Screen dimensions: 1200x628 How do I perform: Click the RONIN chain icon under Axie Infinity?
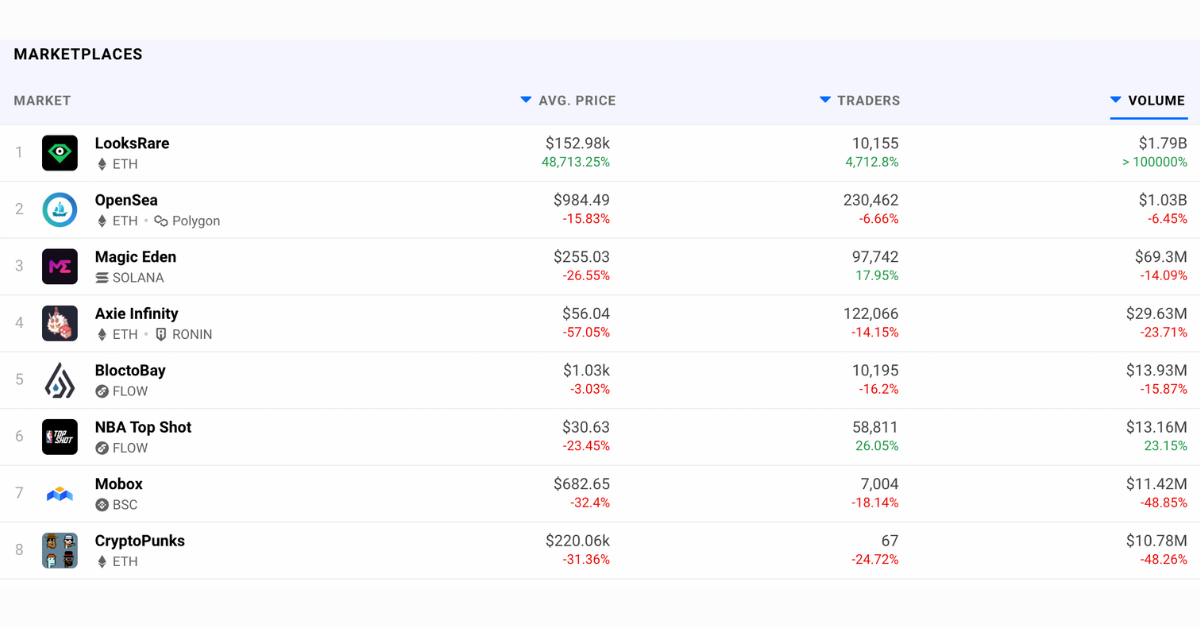tap(161, 334)
